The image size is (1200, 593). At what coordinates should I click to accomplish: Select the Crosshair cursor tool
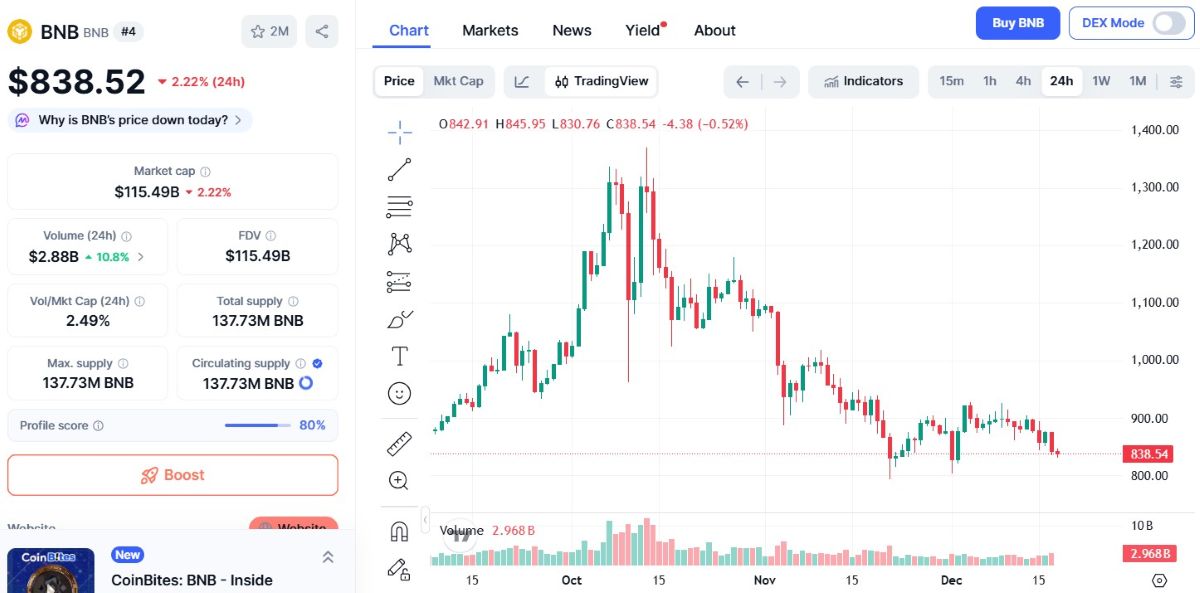click(x=399, y=130)
